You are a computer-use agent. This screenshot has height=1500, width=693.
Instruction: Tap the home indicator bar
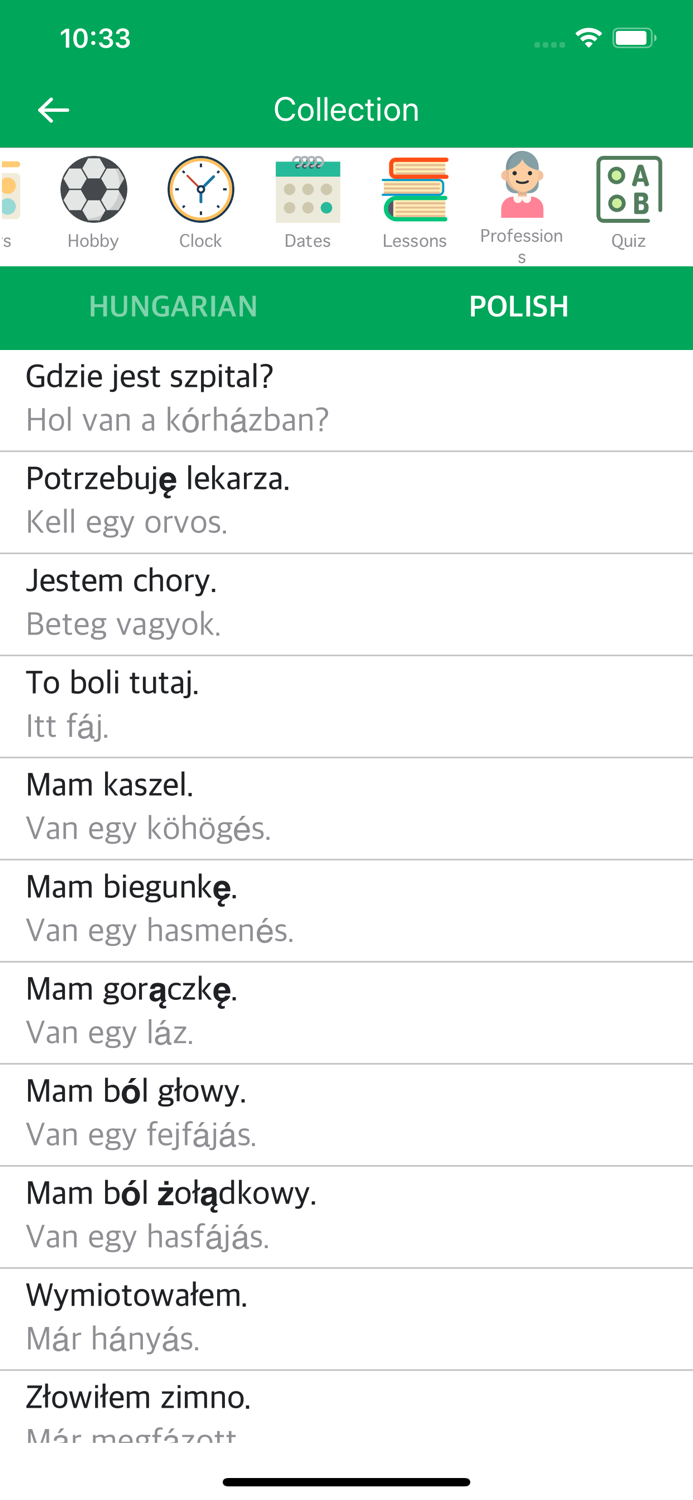(346, 1481)
